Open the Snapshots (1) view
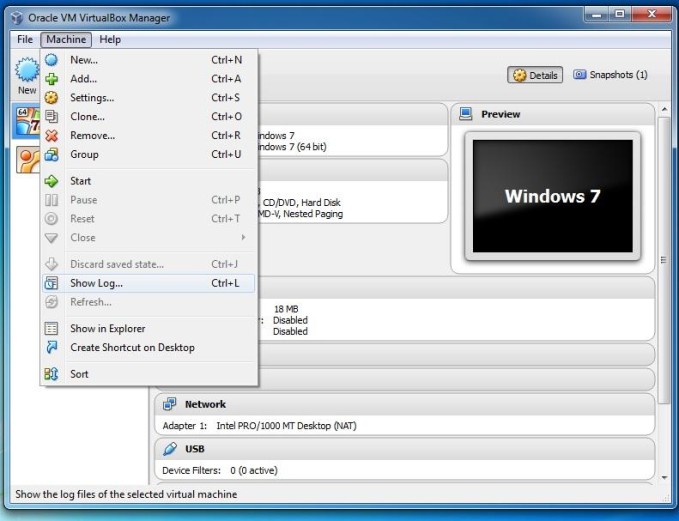This screenshot has height=521, width=679. pyautogui.click(x=610, y=74)
